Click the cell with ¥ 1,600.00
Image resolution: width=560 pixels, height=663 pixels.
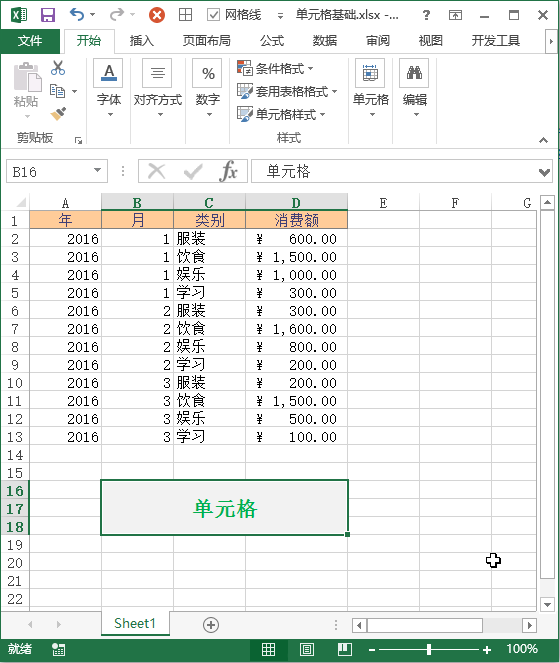[x=296, y=329]
